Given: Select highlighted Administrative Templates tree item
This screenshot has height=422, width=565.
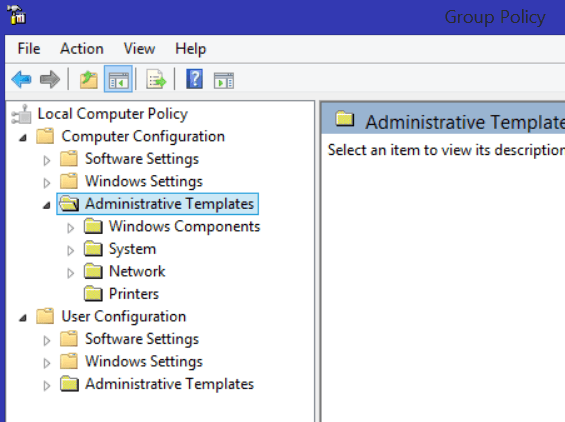Looking at the screenshot, I should 157,204.
